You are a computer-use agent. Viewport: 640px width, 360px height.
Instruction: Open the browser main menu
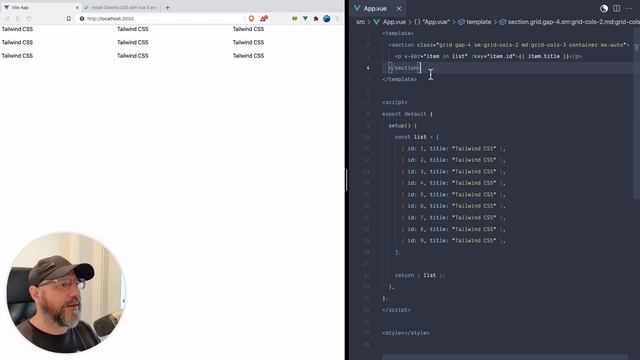pos(338,19)
